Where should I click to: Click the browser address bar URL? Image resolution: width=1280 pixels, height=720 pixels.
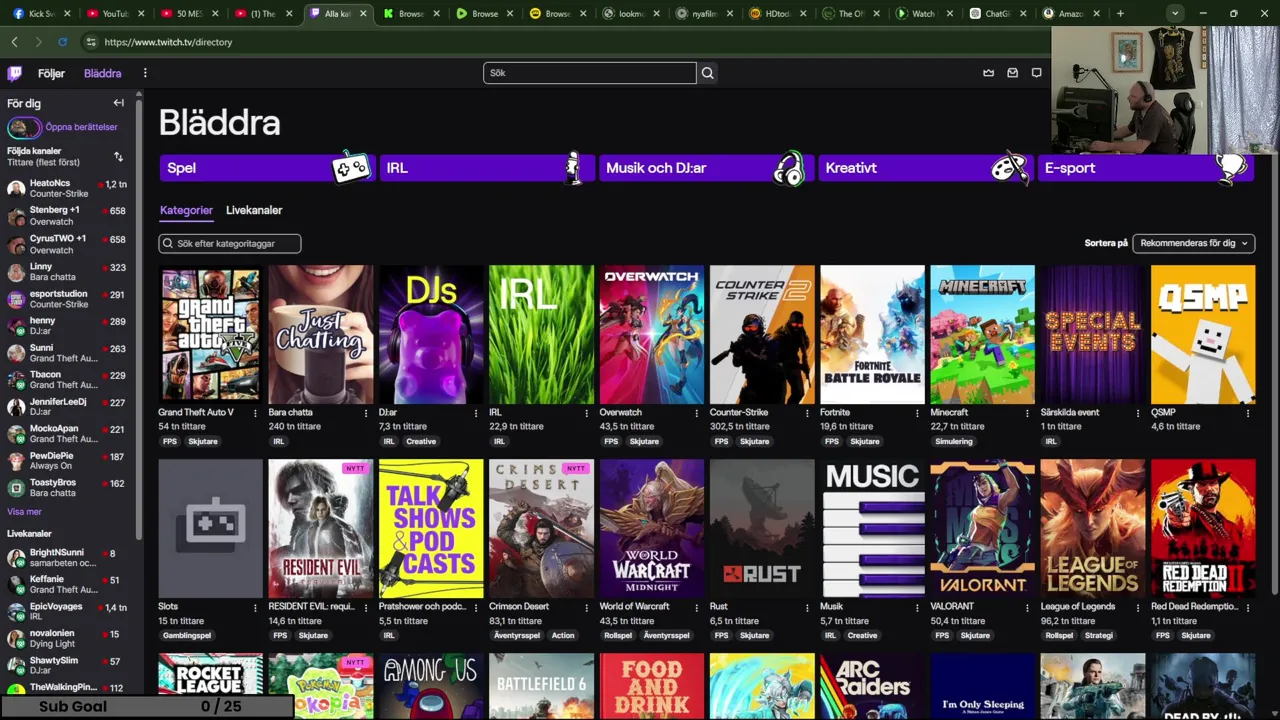[168, 42]
